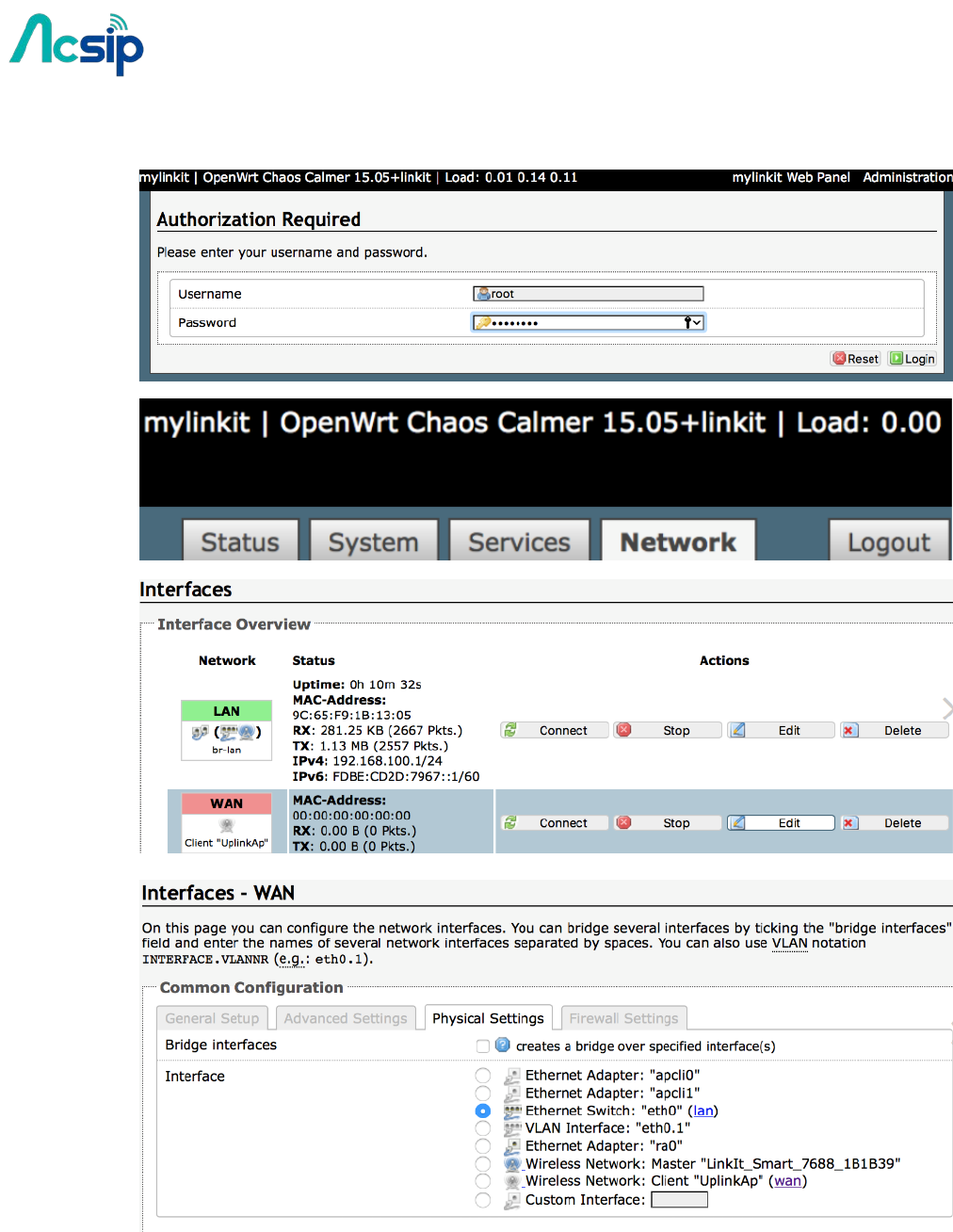The width and height of the screenshot is (953, 1232).
Task: Select the Network tab
Action: tap(678, 542)
